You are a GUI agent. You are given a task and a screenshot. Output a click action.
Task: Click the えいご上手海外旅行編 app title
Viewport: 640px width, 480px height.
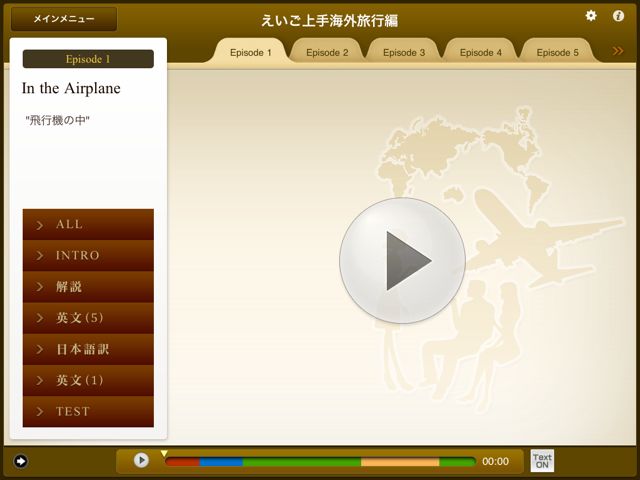coord(329,20)
